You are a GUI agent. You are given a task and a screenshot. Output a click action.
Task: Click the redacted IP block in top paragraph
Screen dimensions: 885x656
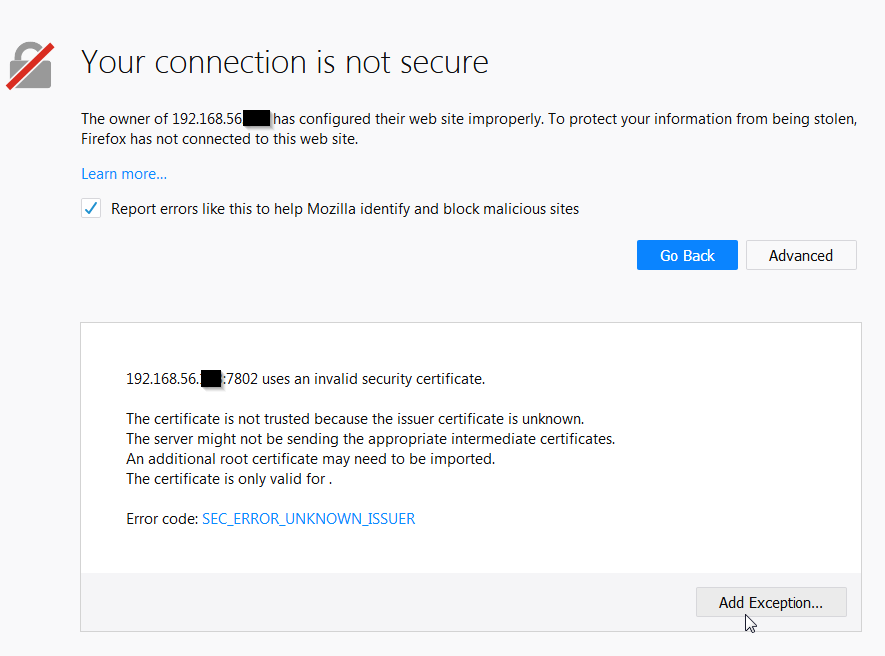coord(257,119)
